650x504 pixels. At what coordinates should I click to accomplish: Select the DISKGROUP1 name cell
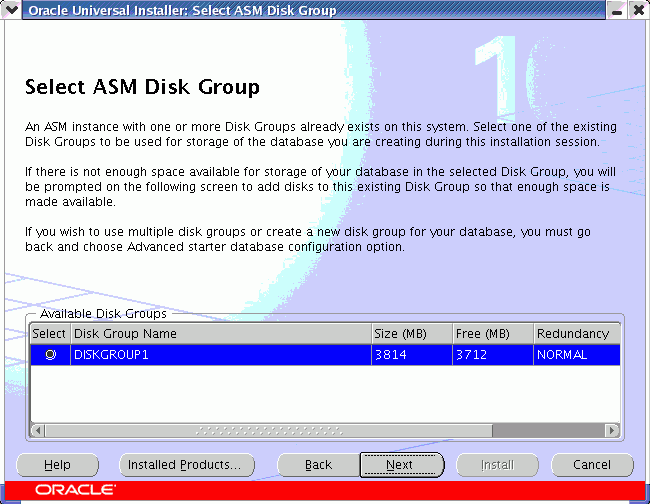click(220, 354)
